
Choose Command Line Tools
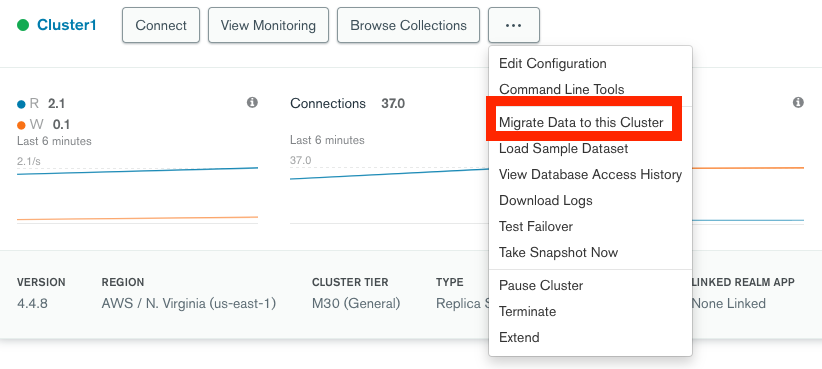pyautogui.click(x=561, y=89)
